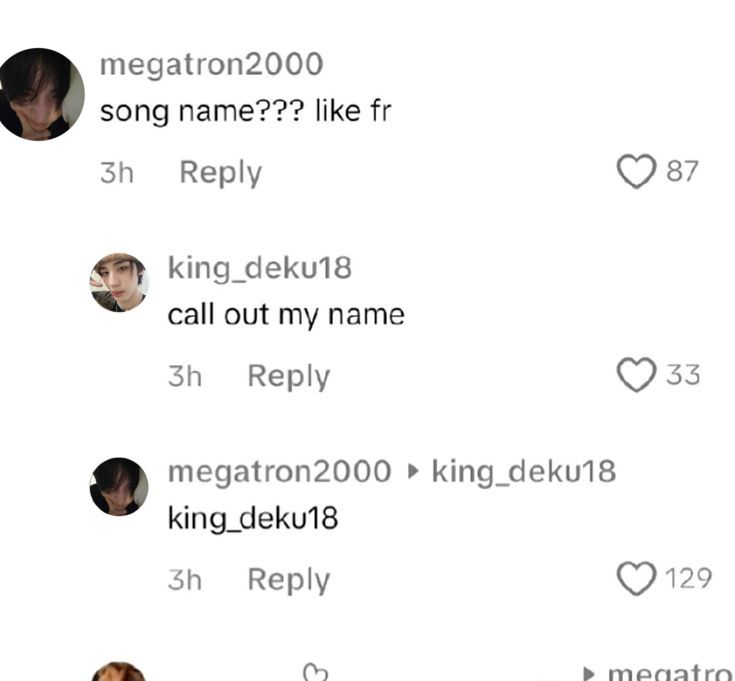Click the 3h timestamp on the top comment
The width and height of the screenshot is (735, 681).
tap(117, 172)
